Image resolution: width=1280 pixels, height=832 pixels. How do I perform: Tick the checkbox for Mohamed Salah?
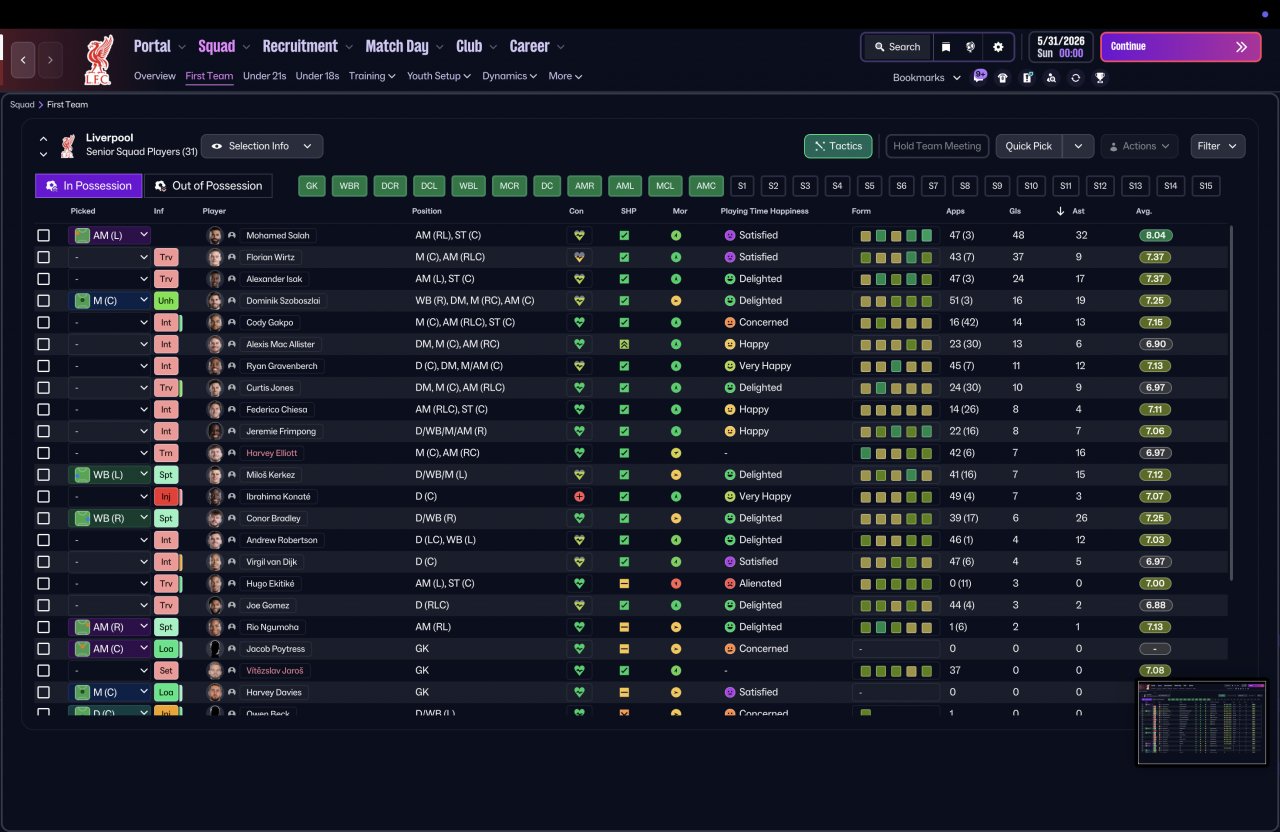[43, 236]
